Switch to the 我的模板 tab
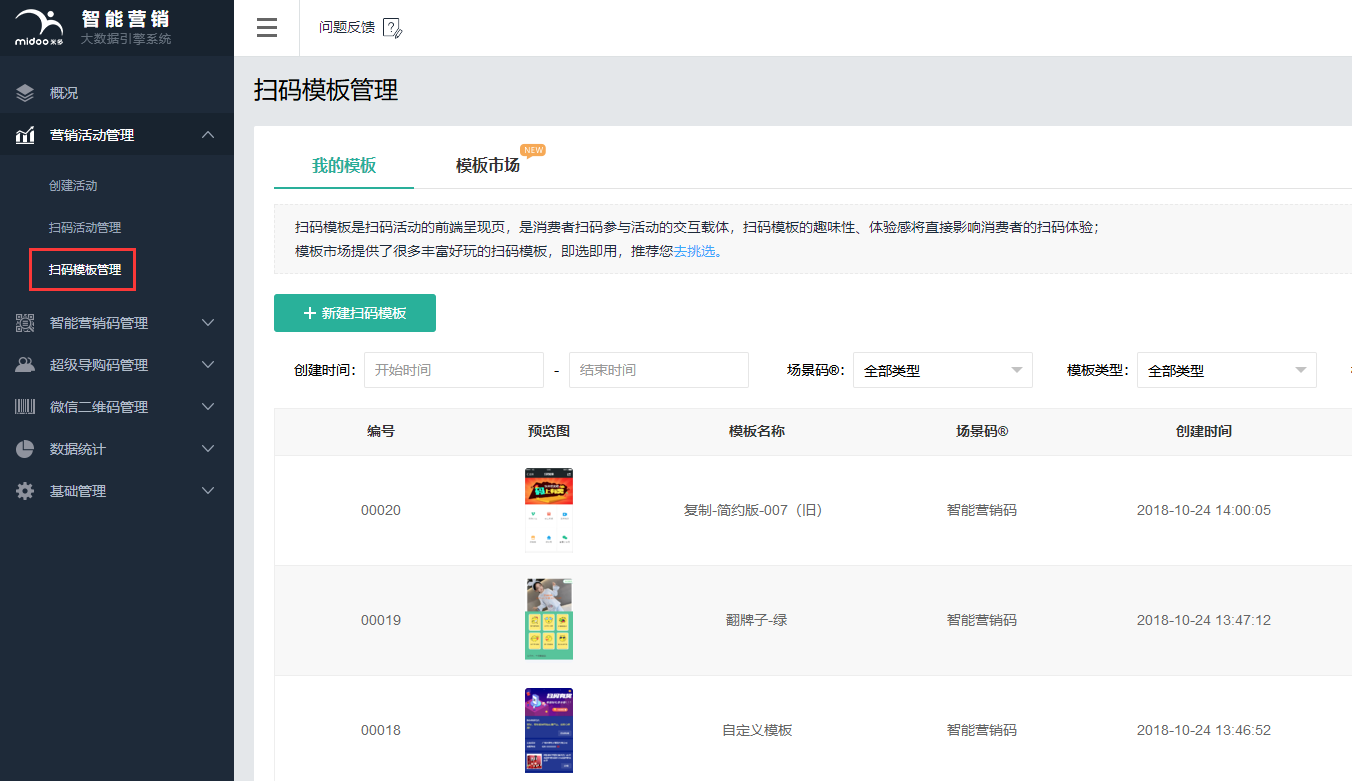The height and width of the screenshot is (781, 1352). click(344, 165)
